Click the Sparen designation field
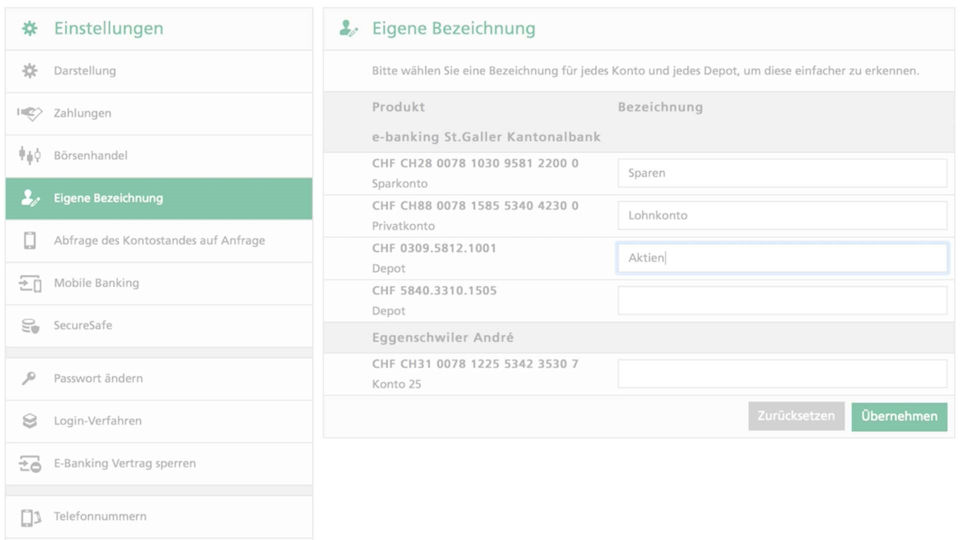The image size is (960, 540). pyautogui.click(x=782, y=173)
